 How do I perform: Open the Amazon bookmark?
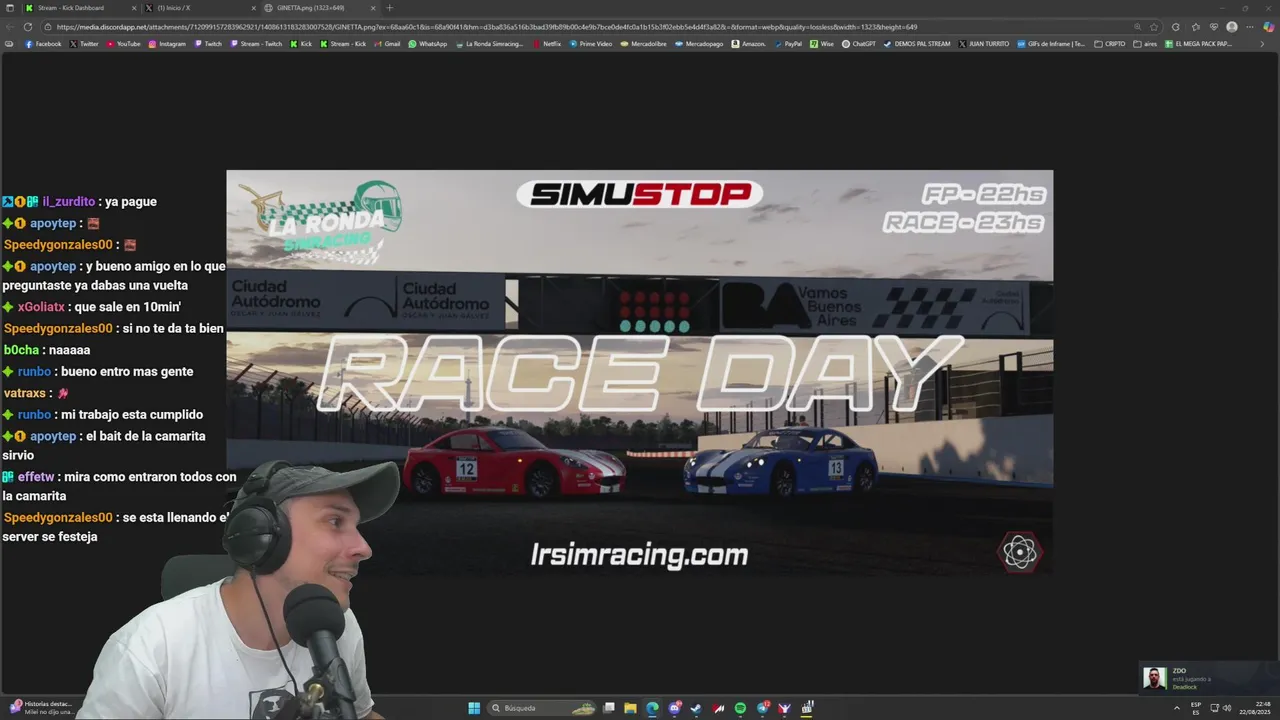pos(749,44)
